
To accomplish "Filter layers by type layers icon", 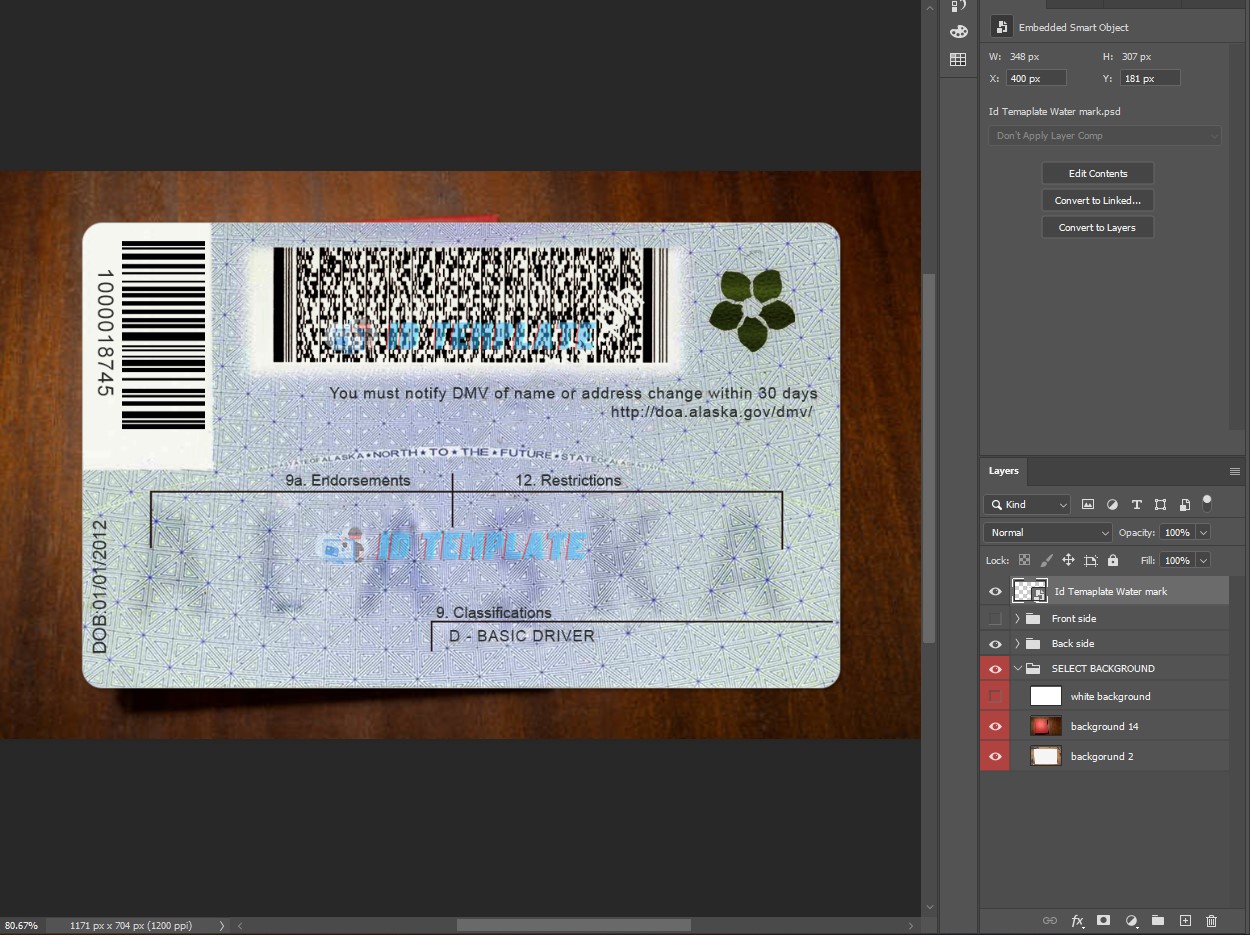I will pos(1136,505).
